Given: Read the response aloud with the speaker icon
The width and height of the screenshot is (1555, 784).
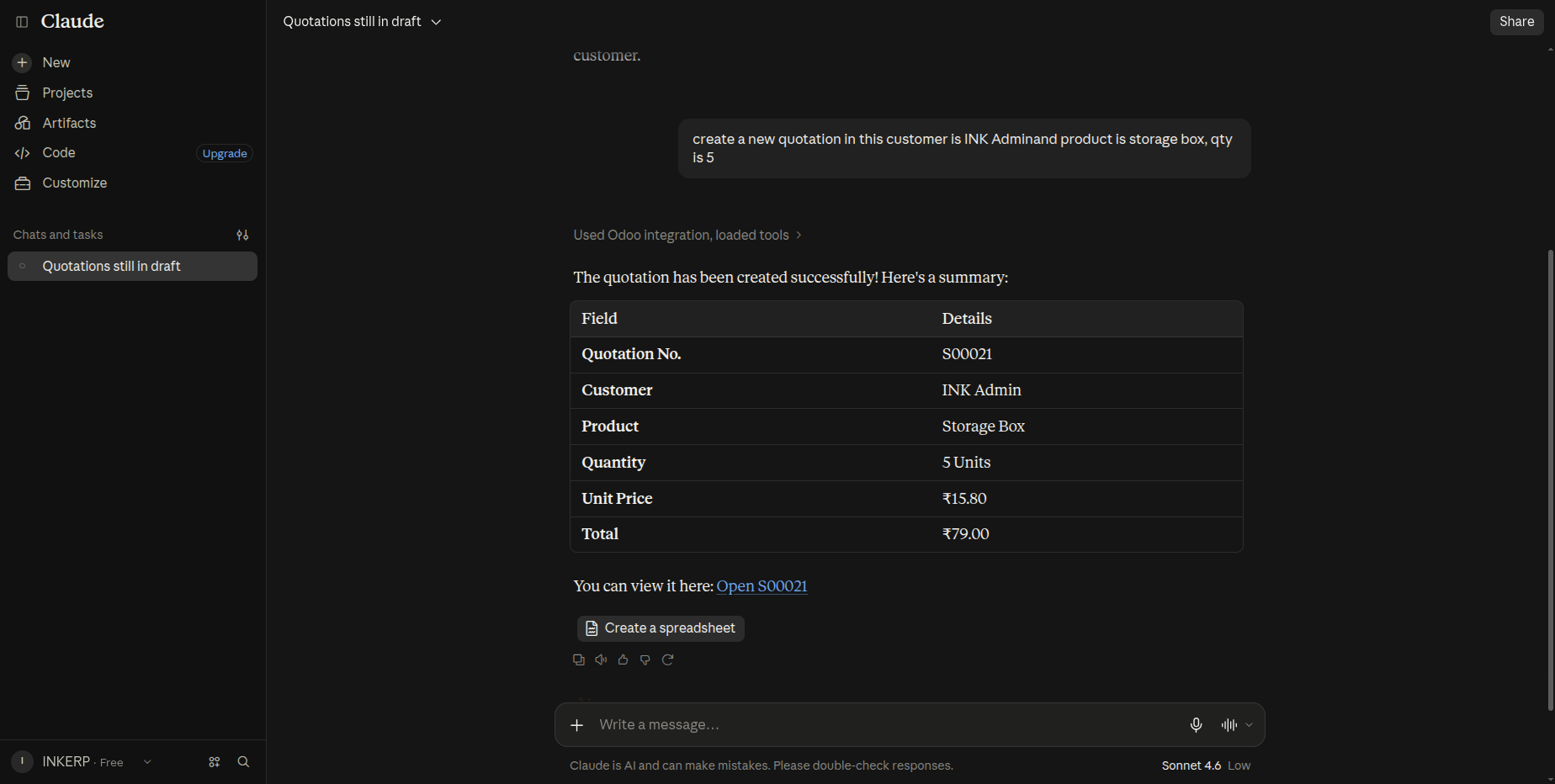Looking at the screenshot, I should [x=601, y=660].
